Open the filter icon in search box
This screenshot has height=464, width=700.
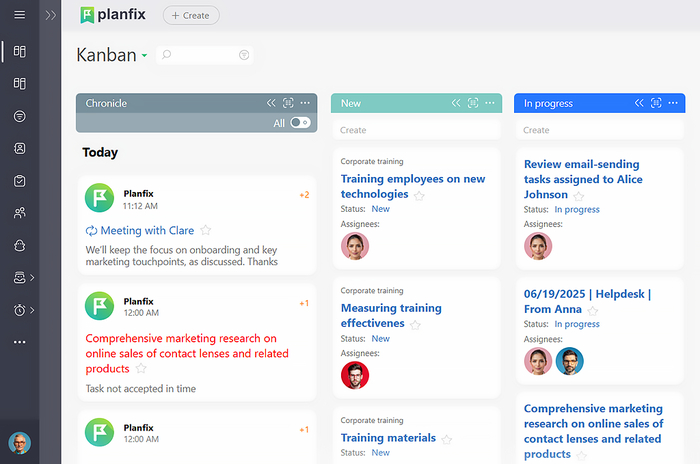(244, 55)
